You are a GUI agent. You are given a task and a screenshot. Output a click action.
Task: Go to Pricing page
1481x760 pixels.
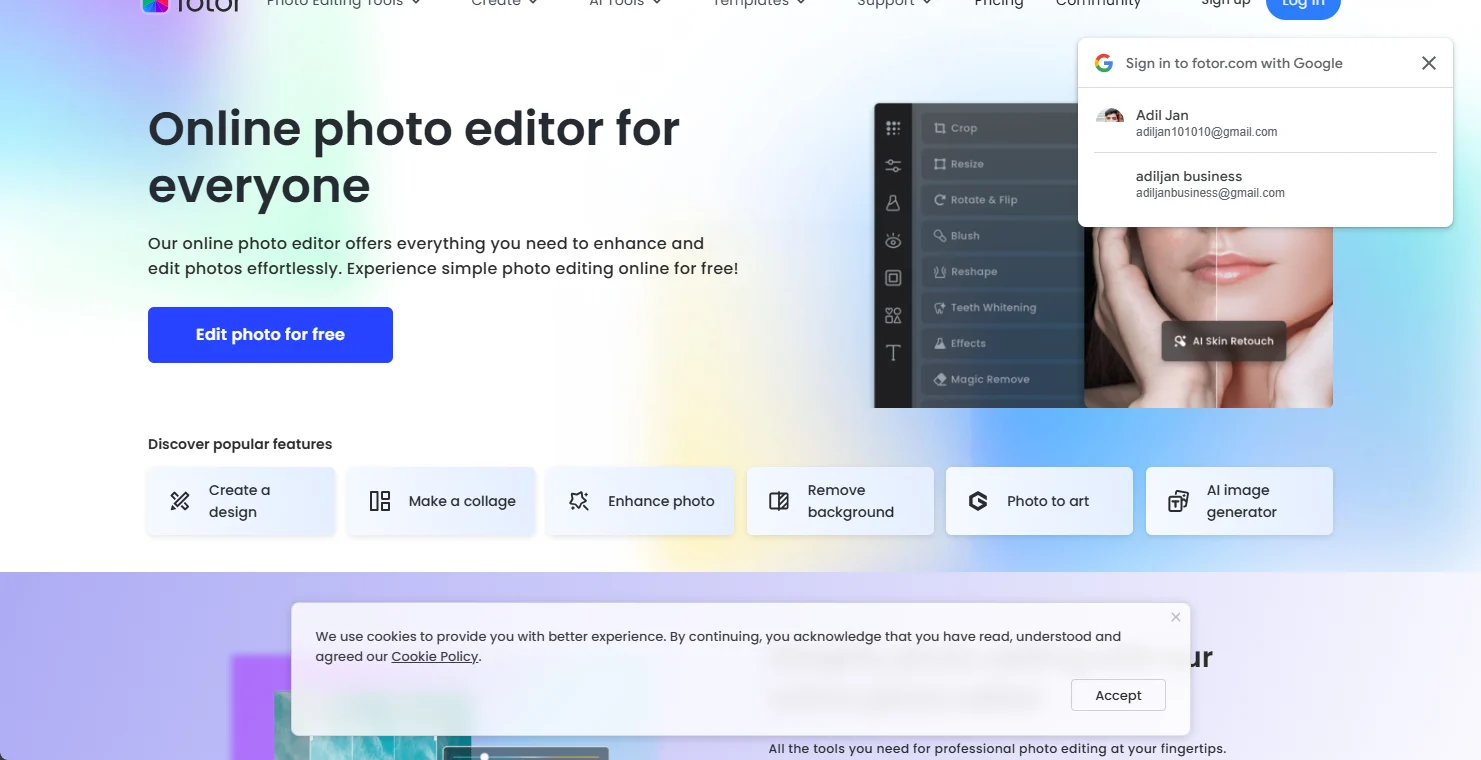[999, 4]
